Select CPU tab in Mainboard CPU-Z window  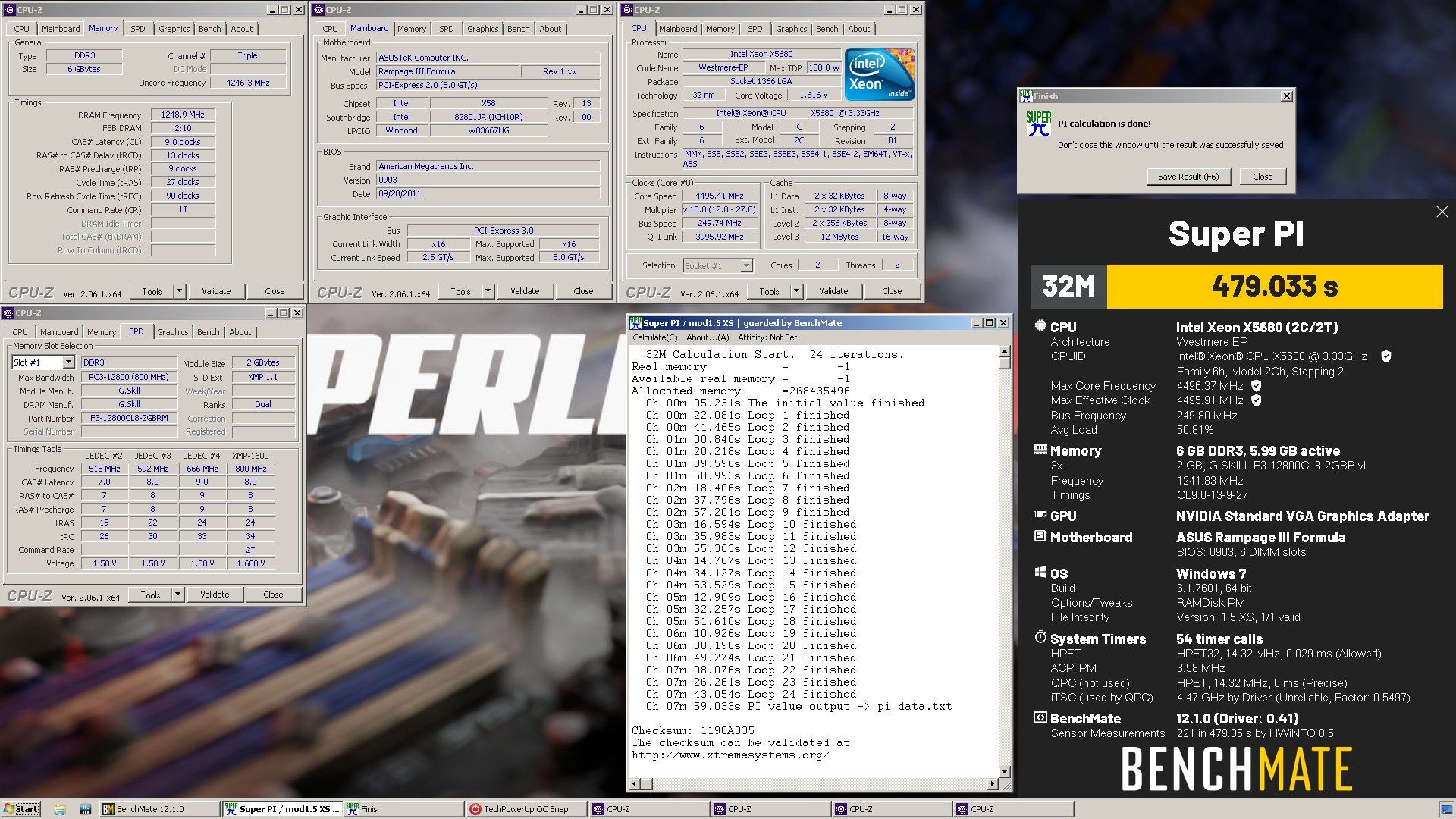click(330, 29)
